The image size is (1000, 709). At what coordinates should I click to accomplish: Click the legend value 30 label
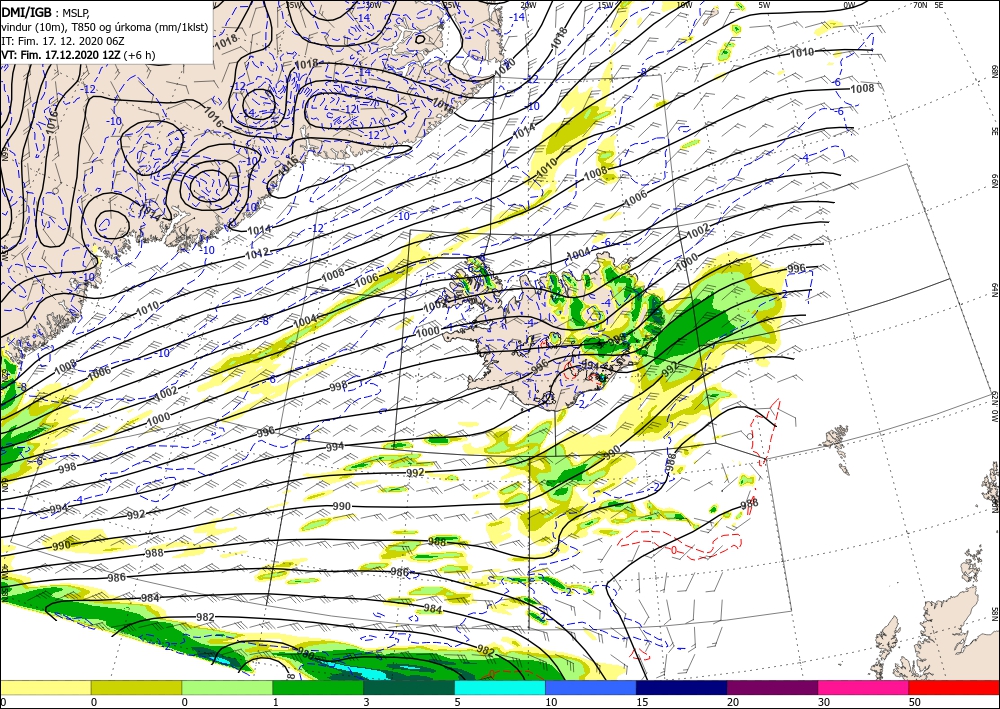[823, 702]
